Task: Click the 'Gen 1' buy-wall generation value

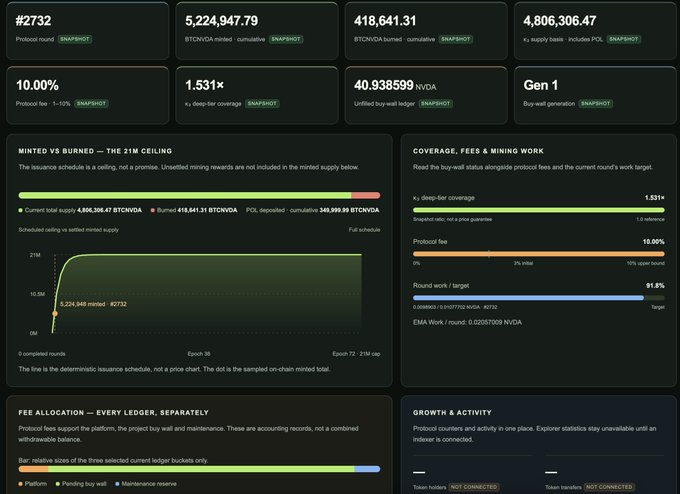Action: tap(541, 85)
